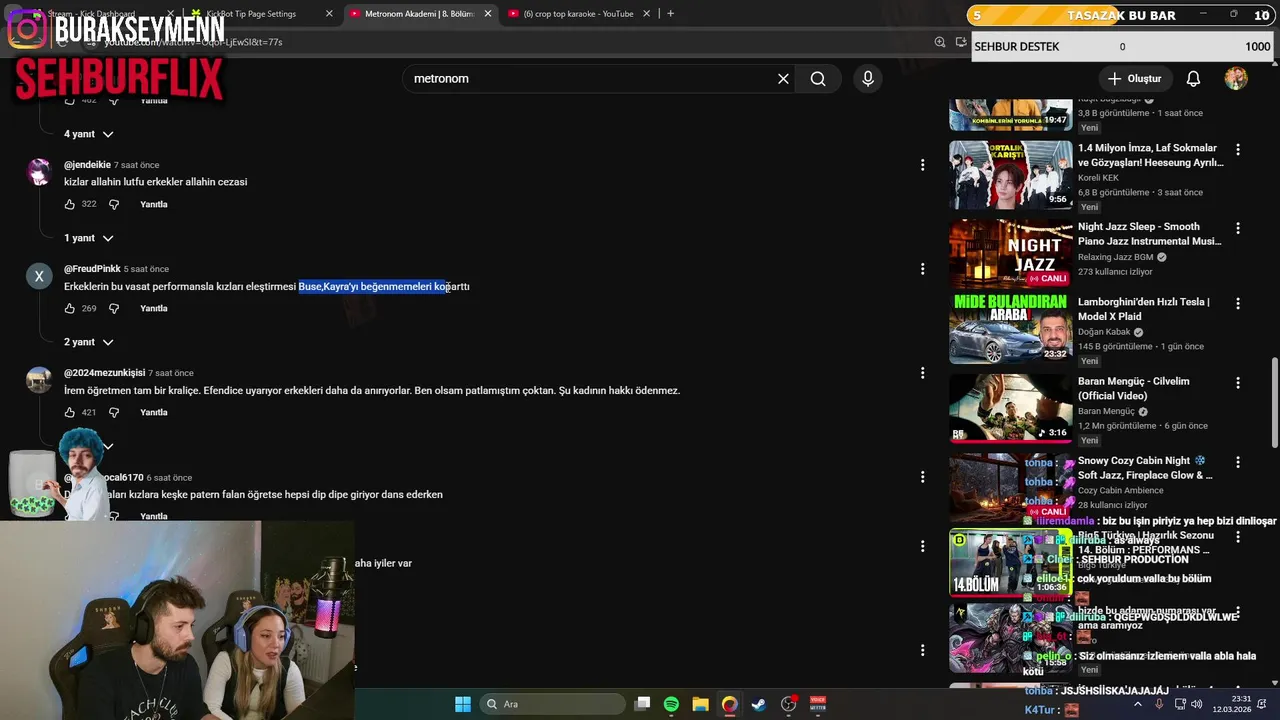This screenshot has height=720, width=1280.
Task: Open Steam from the taskbar
Action: tap(759, 704)
